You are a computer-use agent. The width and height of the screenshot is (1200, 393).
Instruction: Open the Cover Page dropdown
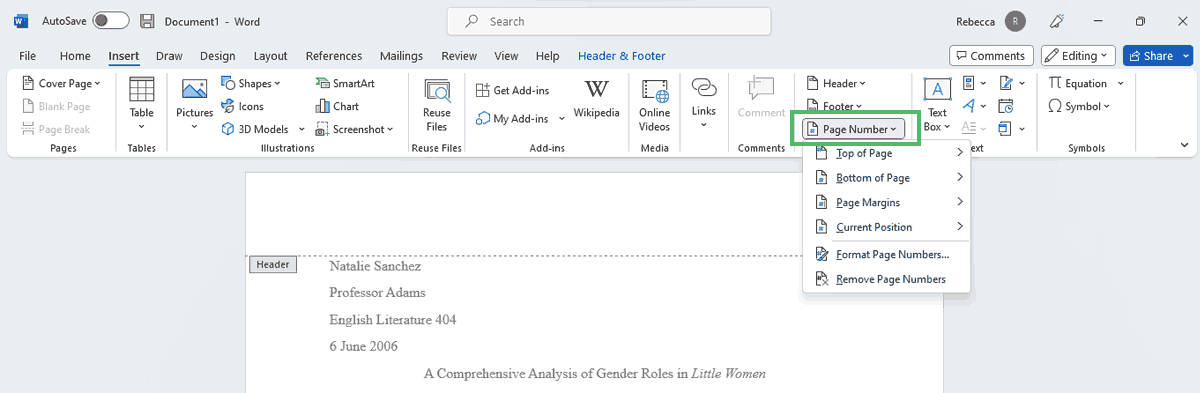point(62,83)
